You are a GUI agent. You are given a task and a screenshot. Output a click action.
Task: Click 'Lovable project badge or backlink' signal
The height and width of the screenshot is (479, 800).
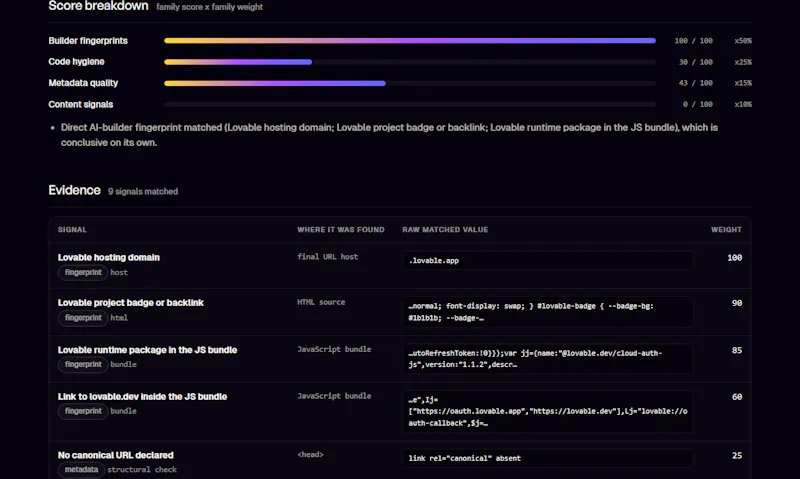tap(131, 302)
